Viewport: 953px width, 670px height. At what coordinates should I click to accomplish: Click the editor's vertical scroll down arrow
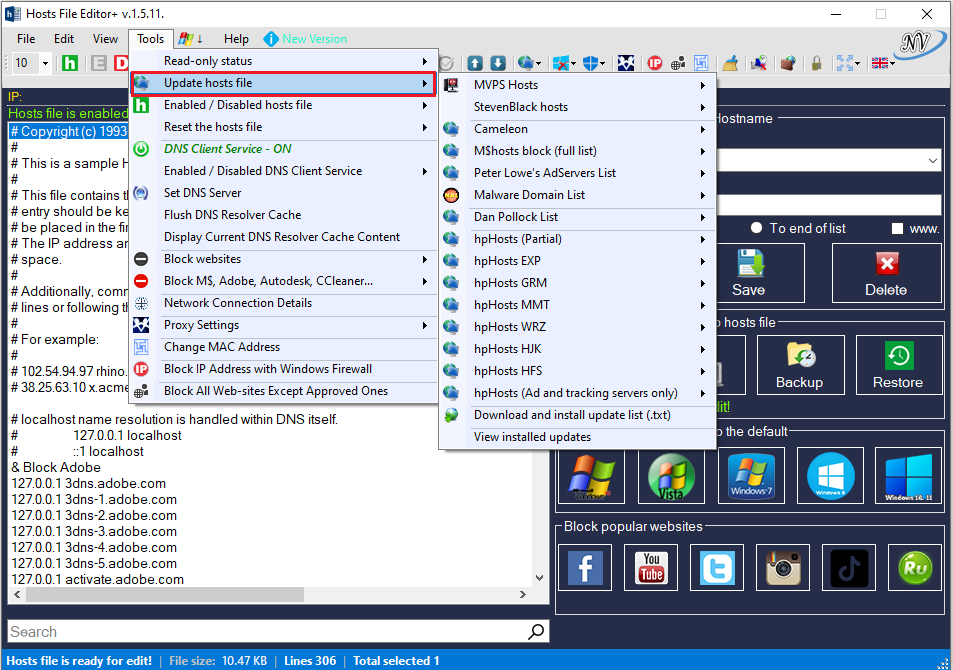click(540, 578)
